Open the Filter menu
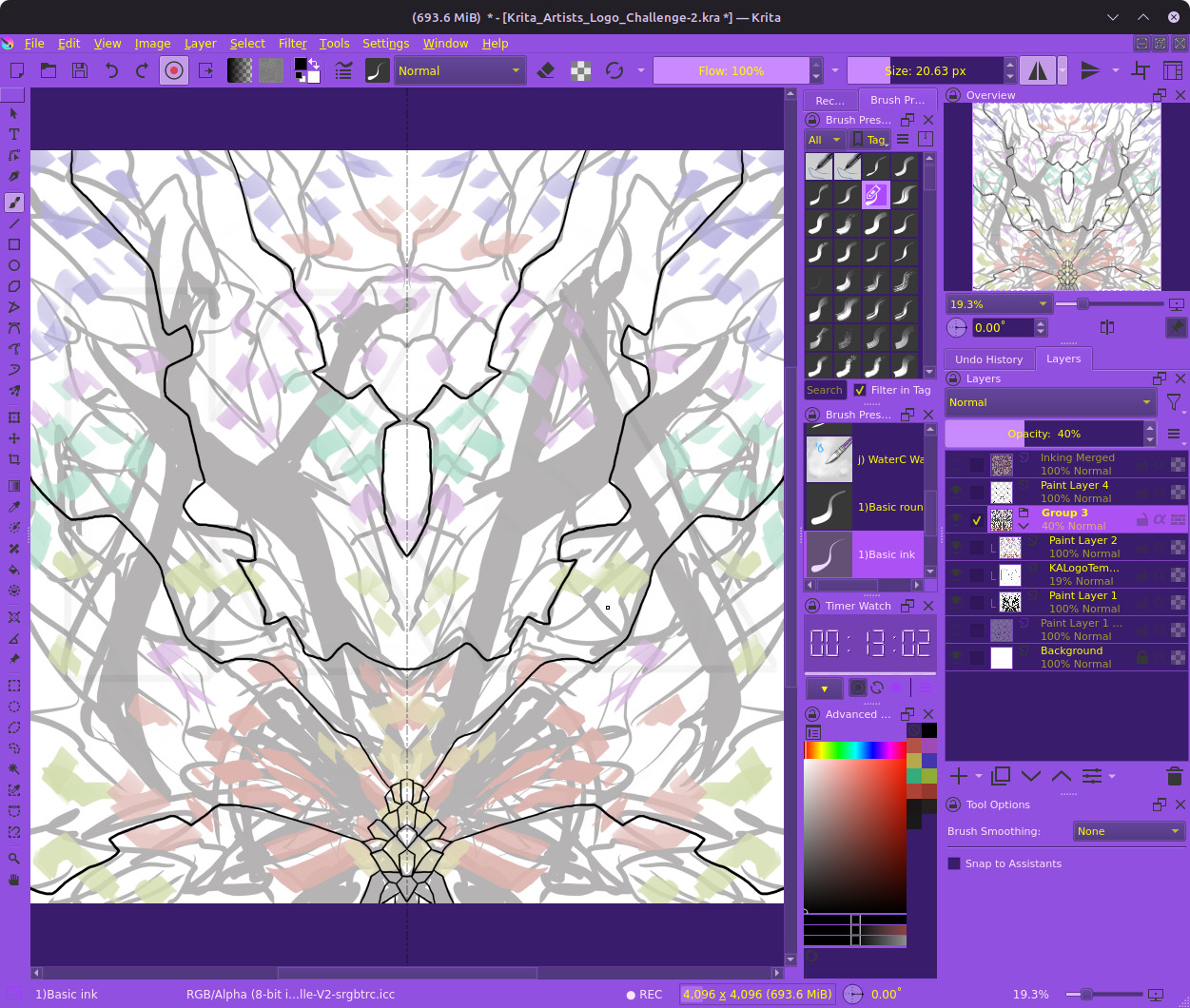 (x=292, y=44)
